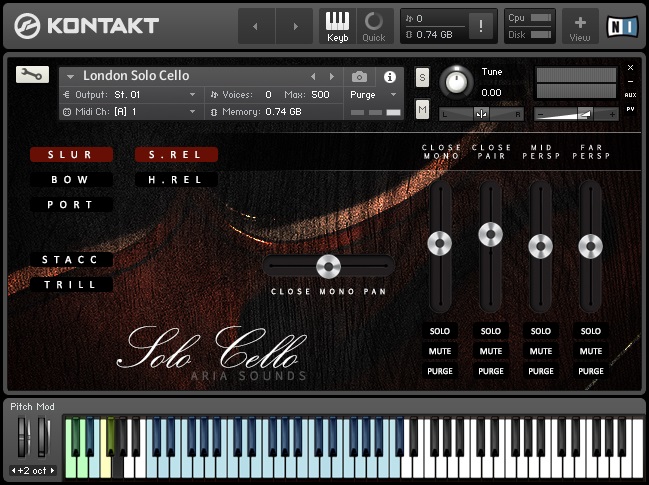Click the mod wheel
Image resolution: width=649 pixels, height=485 pixels.
[x=43, y=437]
